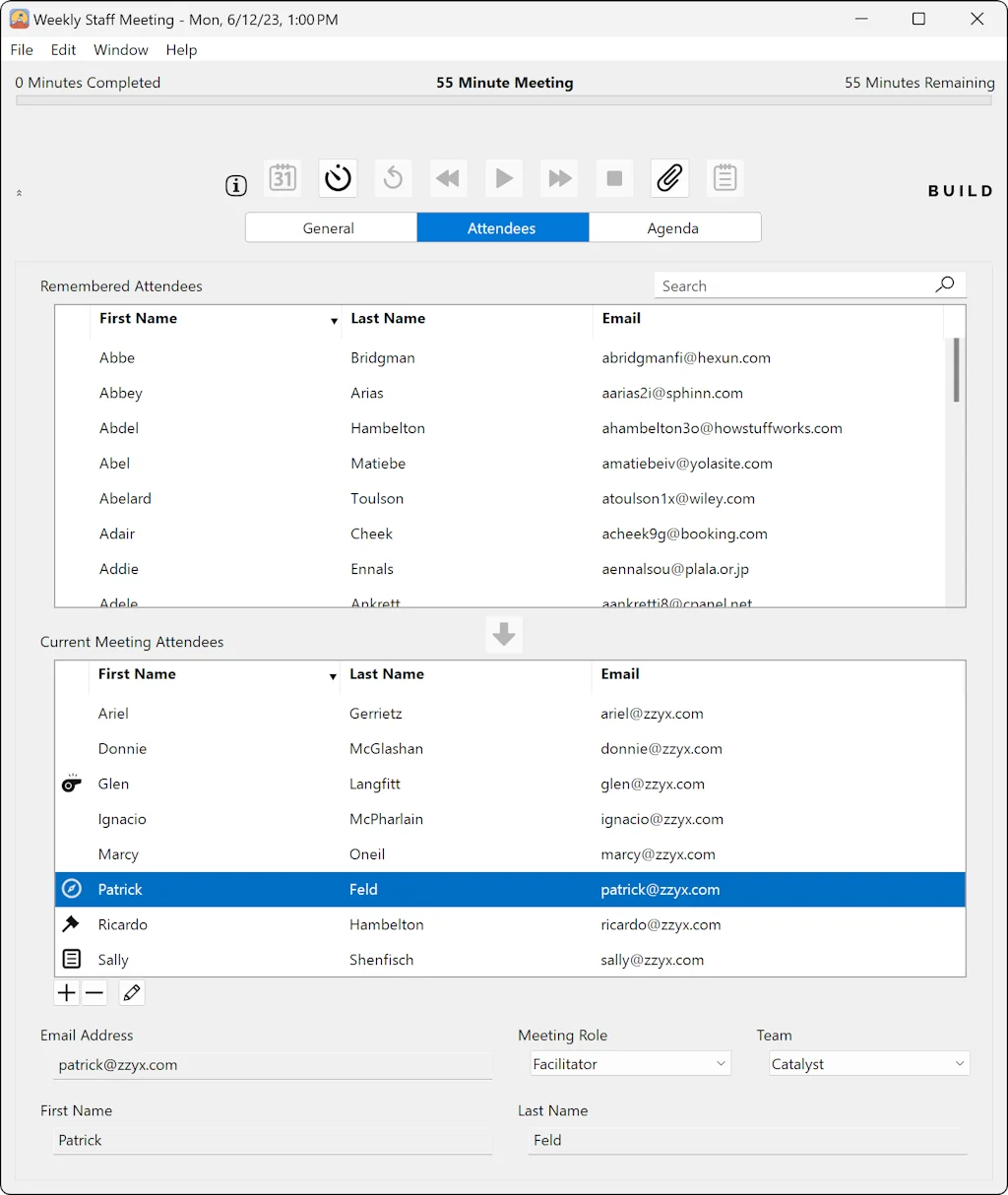Open the notepad notes icon
Screen dimensions: 1008x1195
click(725, 178)
